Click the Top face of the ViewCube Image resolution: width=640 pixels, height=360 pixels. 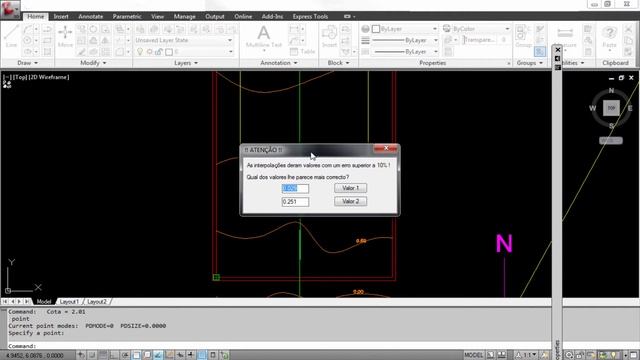click(611, 108)
